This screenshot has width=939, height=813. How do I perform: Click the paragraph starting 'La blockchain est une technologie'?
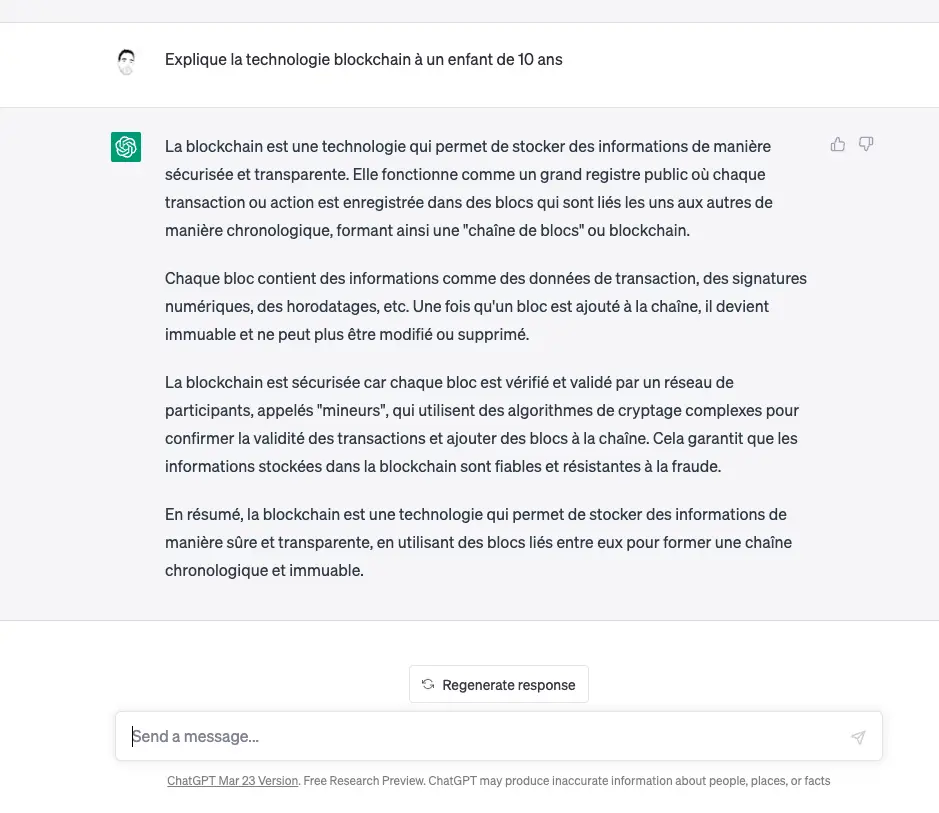tap(469, 188)
